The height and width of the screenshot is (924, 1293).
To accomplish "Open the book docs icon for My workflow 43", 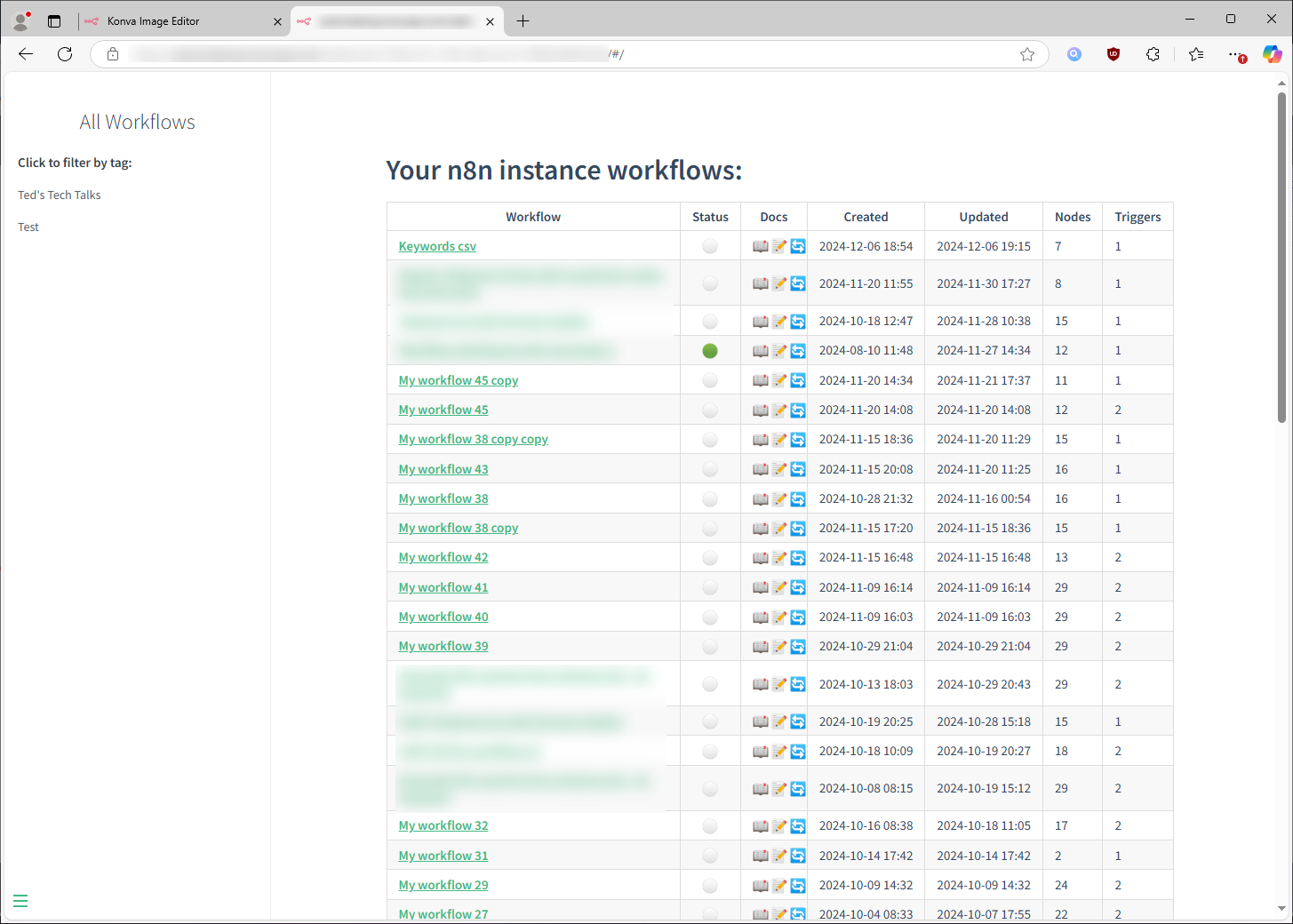I will (x=761, y=469).
